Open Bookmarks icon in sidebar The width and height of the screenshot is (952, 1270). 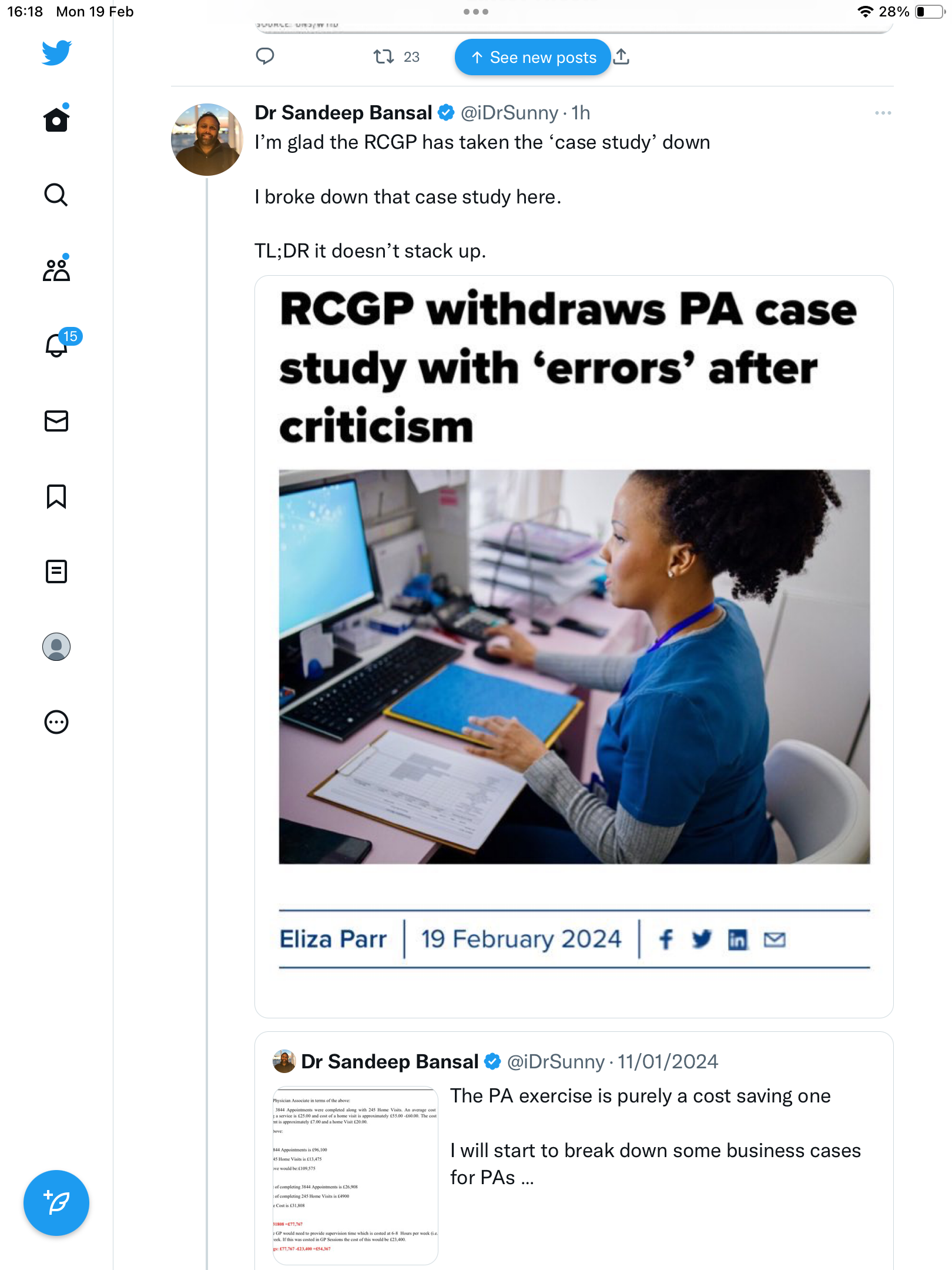click(56, 496)
